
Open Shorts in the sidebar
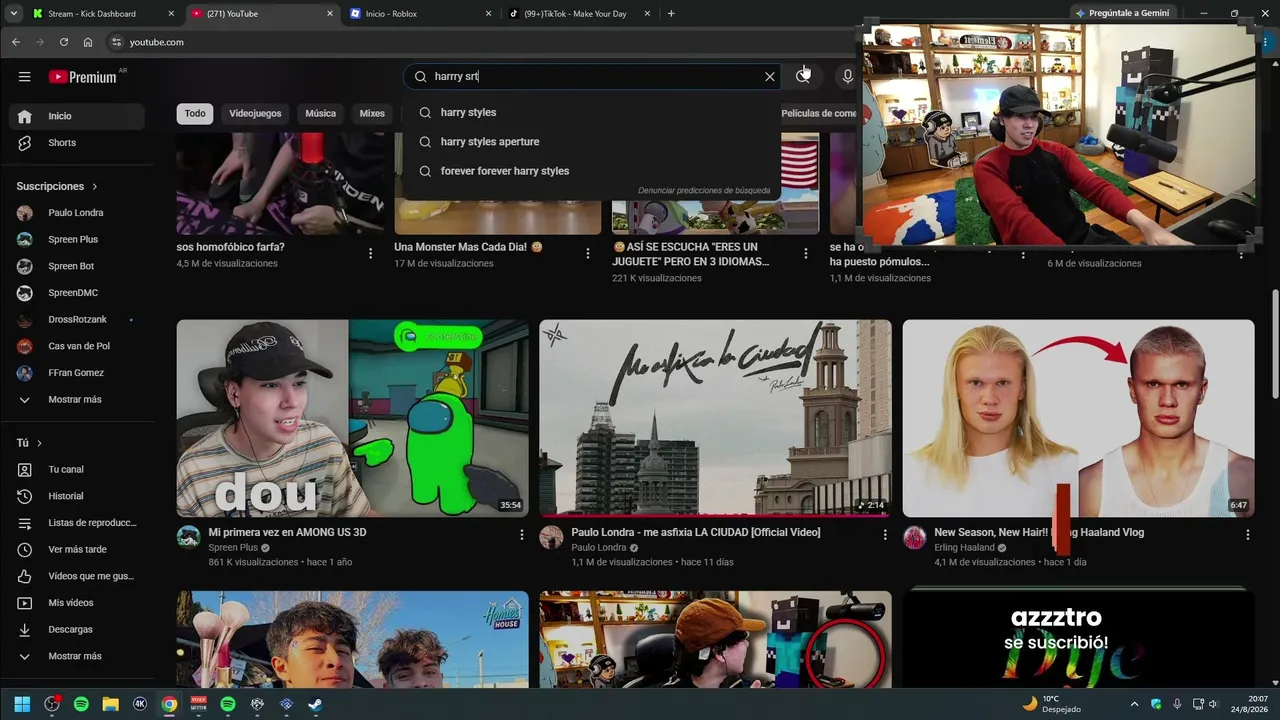click(77, 143)
